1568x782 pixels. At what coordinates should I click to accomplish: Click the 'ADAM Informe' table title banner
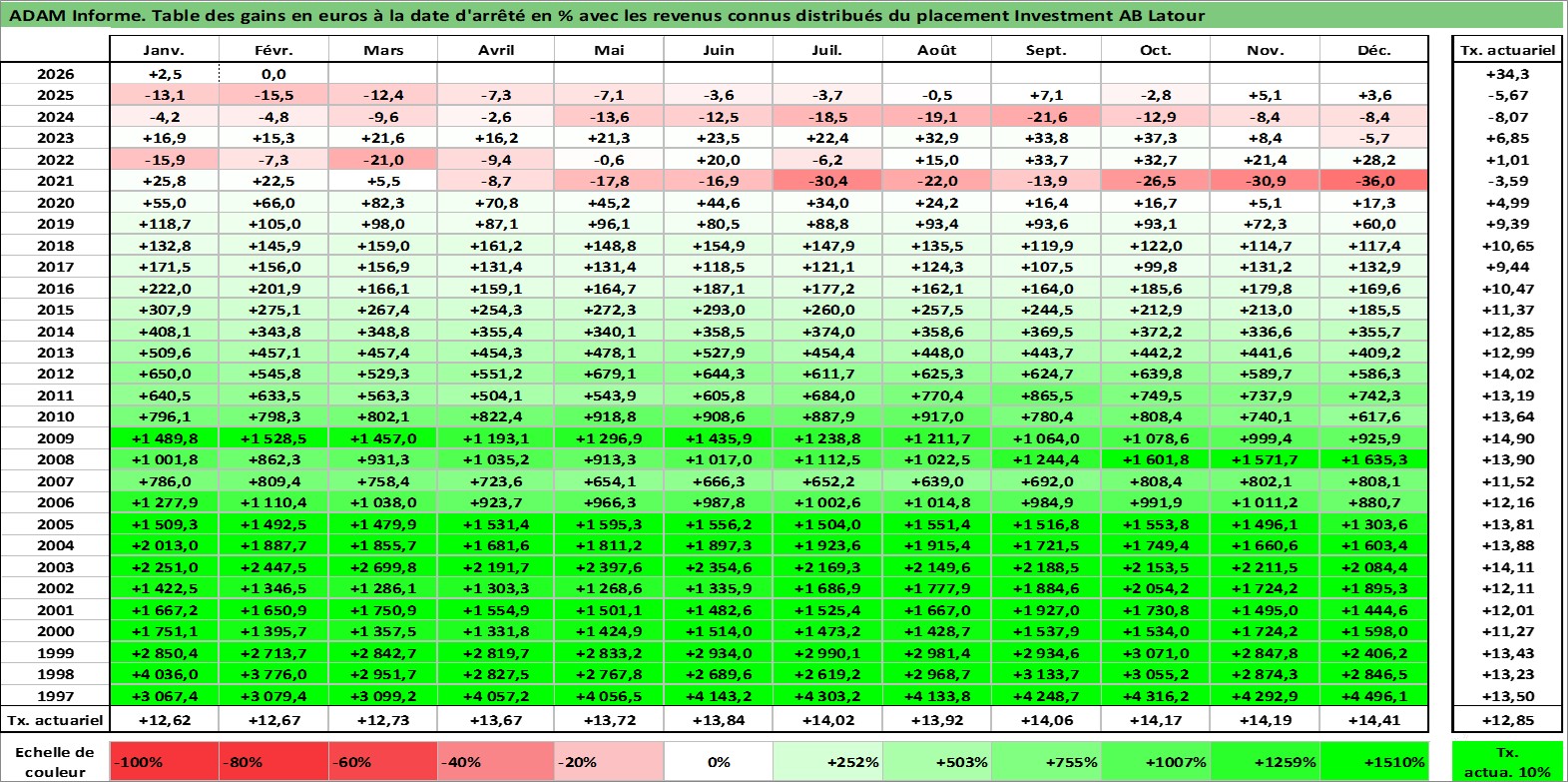pos(783,15)
